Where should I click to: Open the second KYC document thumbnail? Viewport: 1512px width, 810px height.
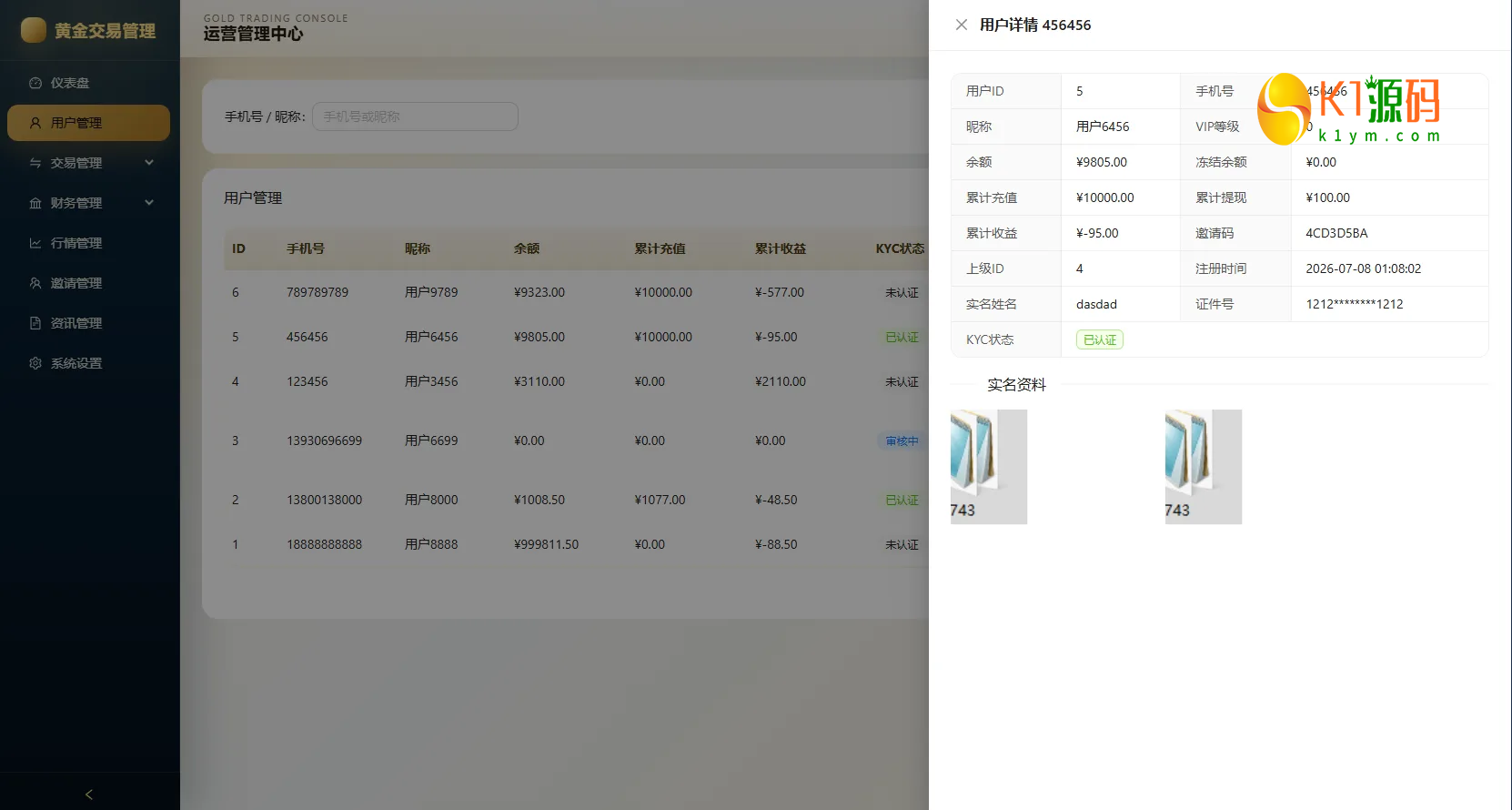(x=1204, y=467)
